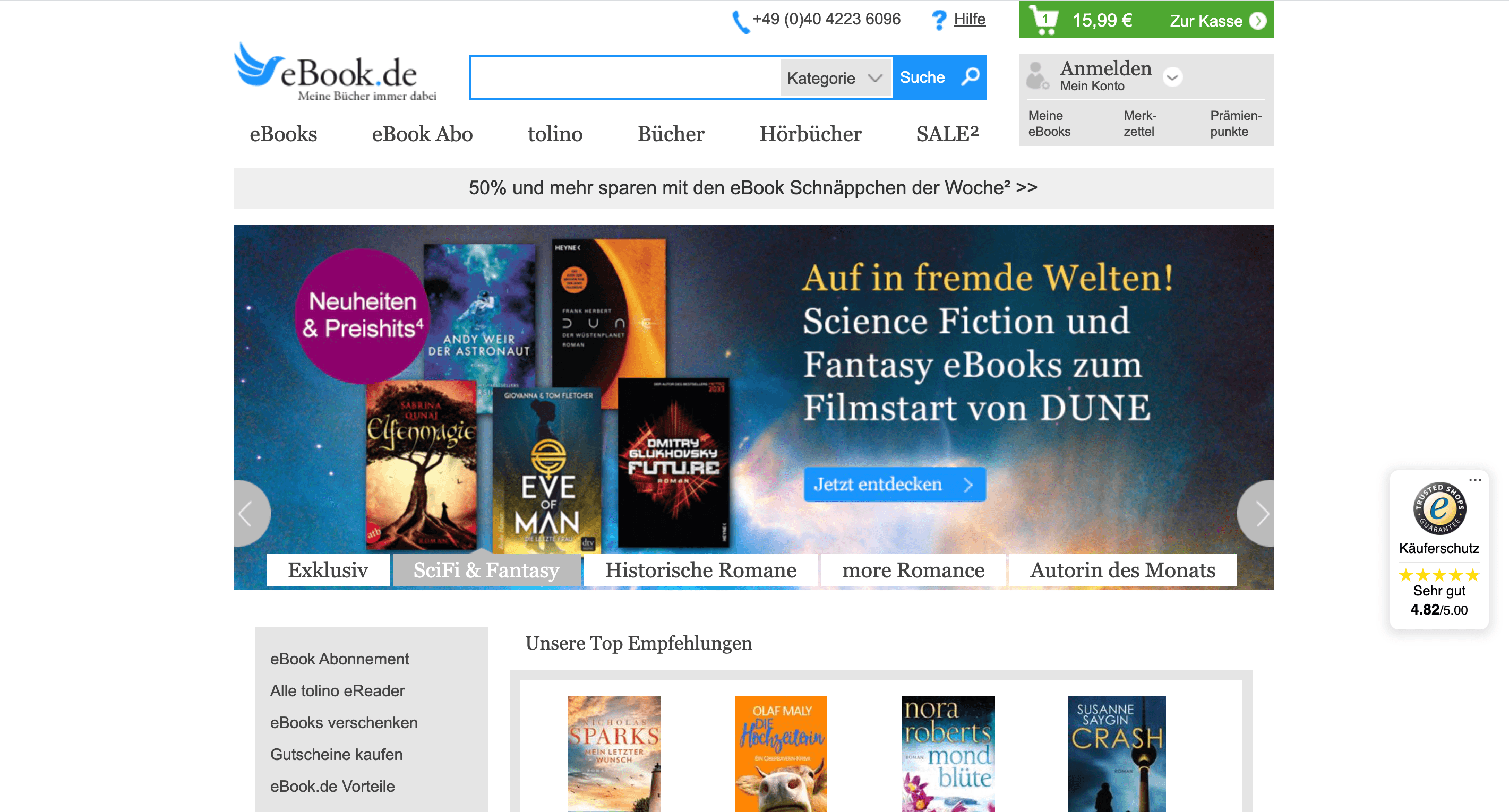The height and width of the screenshot is (812, 1509).
Task: Click the cart total 15,99 €
Action: pos(1102,21)
